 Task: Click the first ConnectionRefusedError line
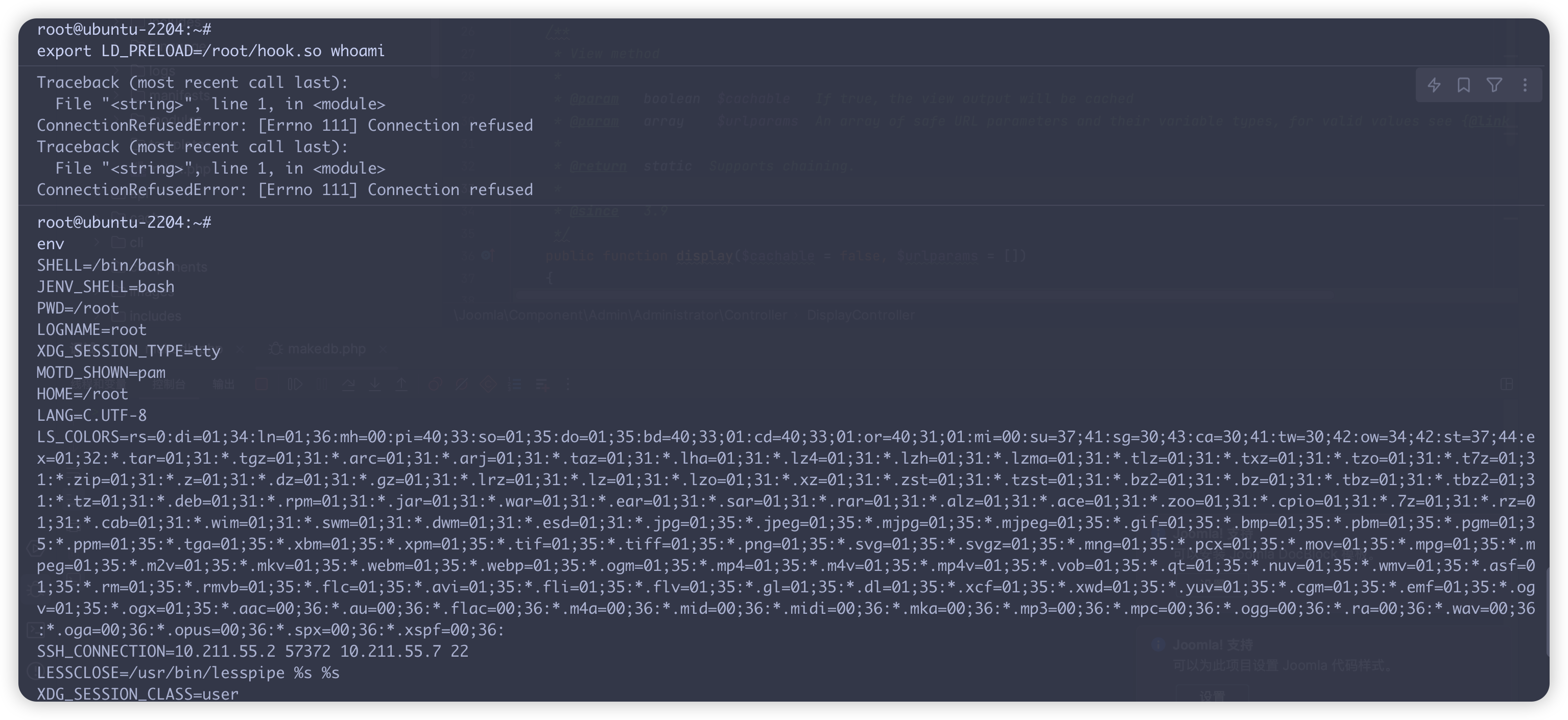(285, 126)
